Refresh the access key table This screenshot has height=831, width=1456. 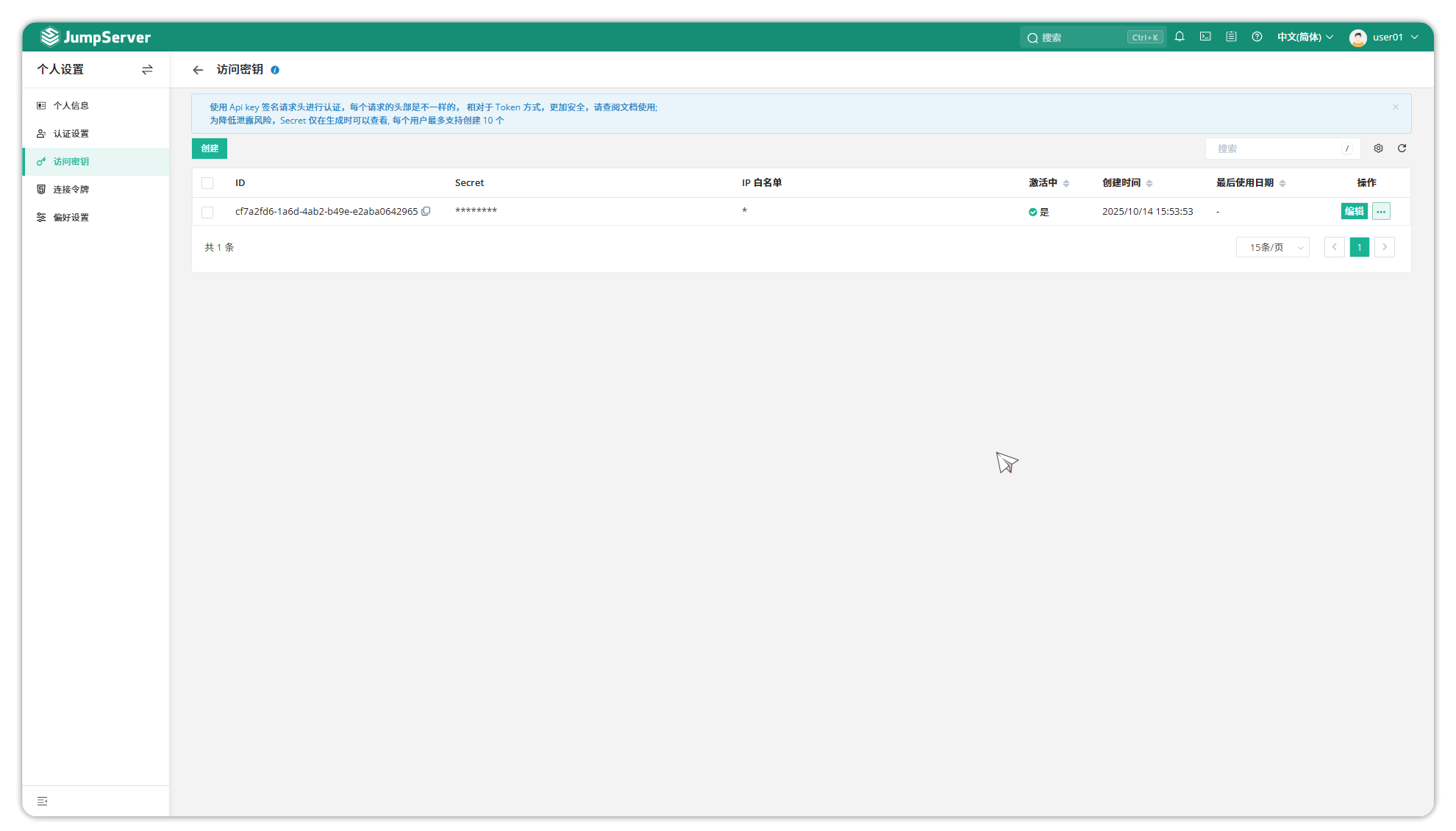[x=1402, y=149]
